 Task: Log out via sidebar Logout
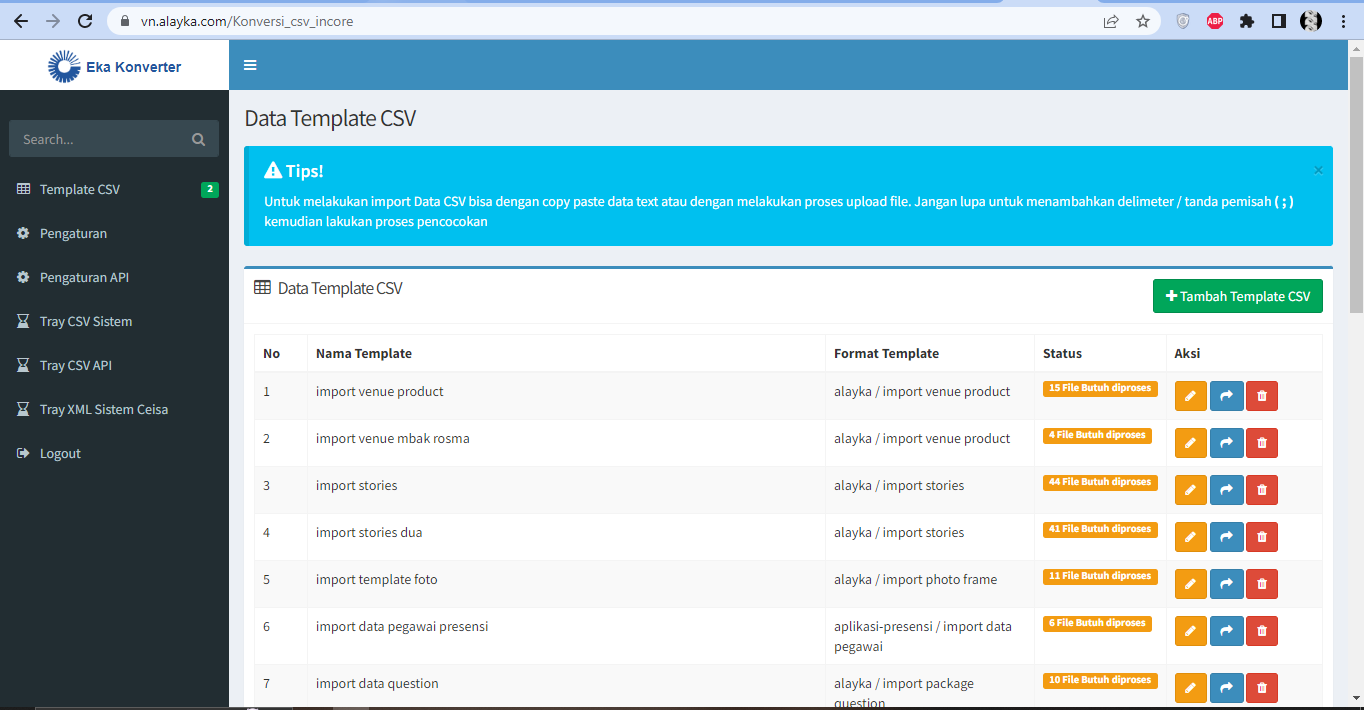point(114,453)
